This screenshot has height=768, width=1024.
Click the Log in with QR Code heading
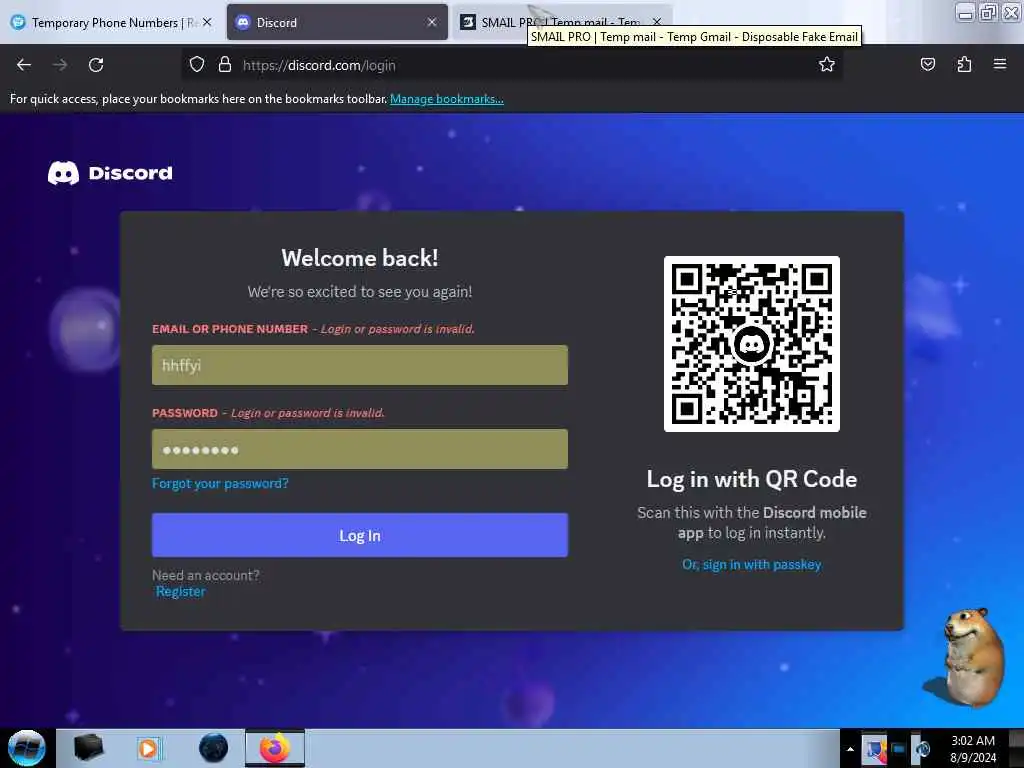coord(752,479)
